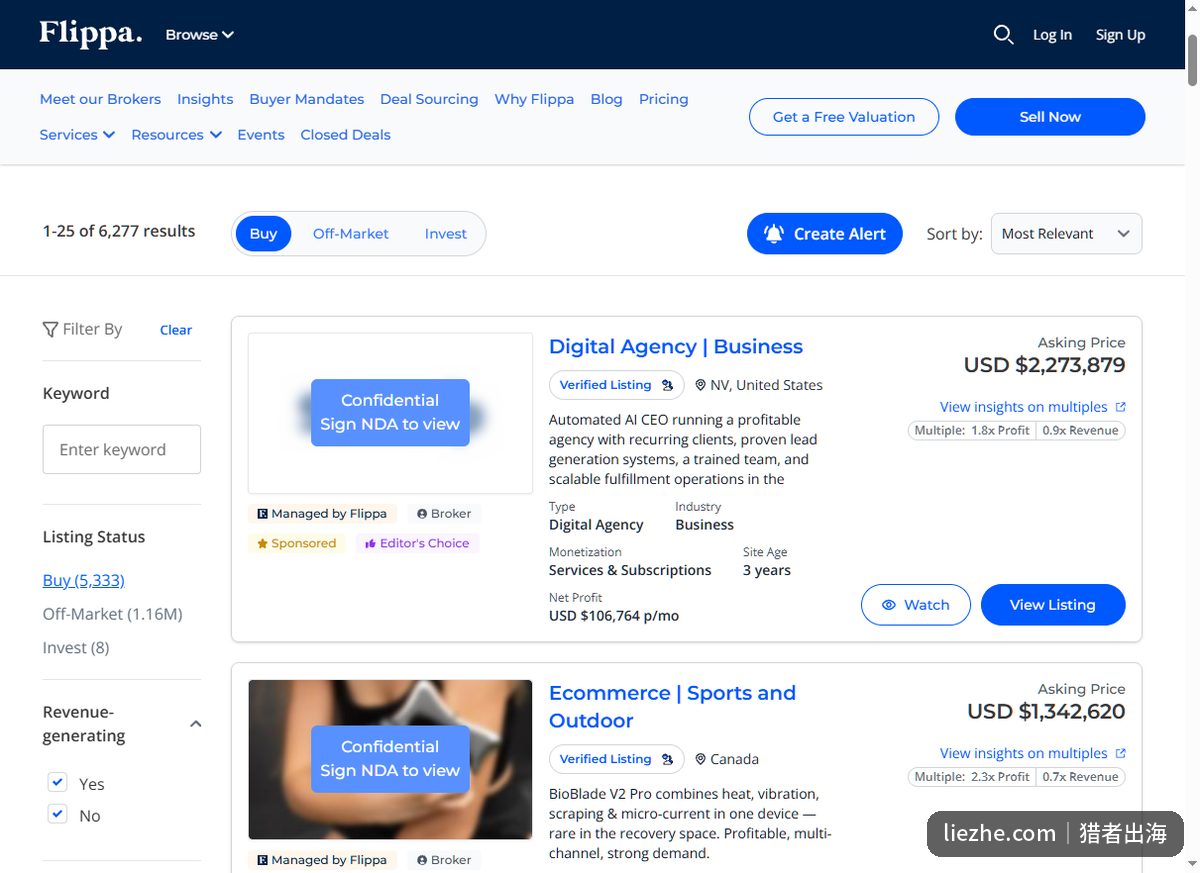Viewport: 1200px width, 873px height.
Task: Click the Create Alert button
Action: point(824,234)
